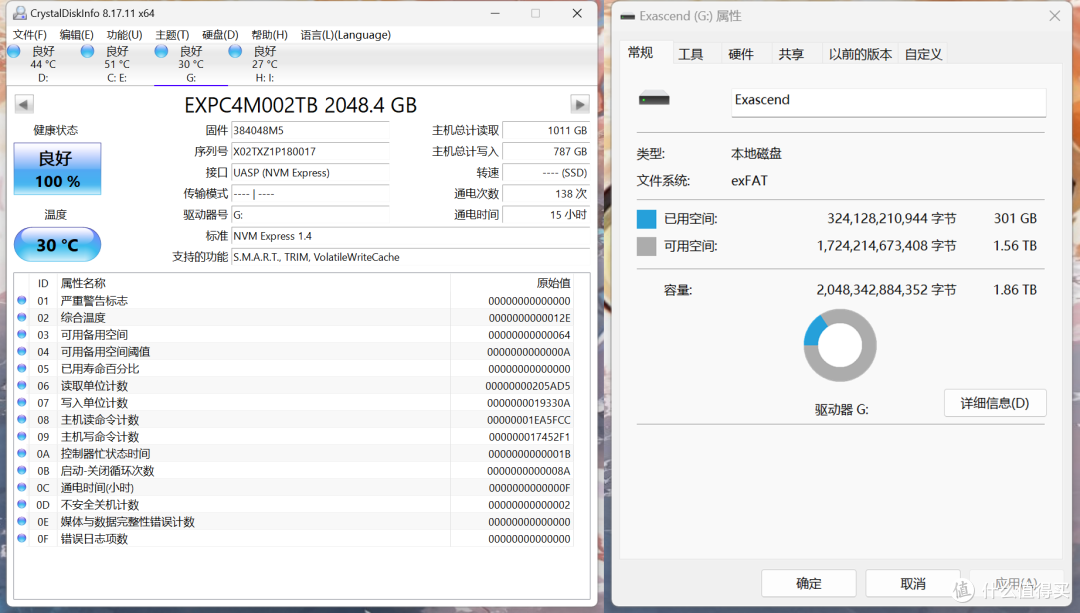Viewport: 1080px width, 613px height.
Task: Click status dot for attribute 0E 媒体与数据完整性错误计数
Action: coord(22,521)
